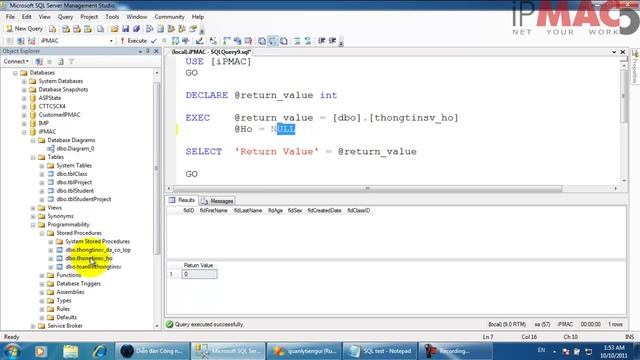Image resolution: width=640 pixels, height=360 pixels.
Task: Click Object Explorer Disconnect icon
Action: (x=39, y=62)
